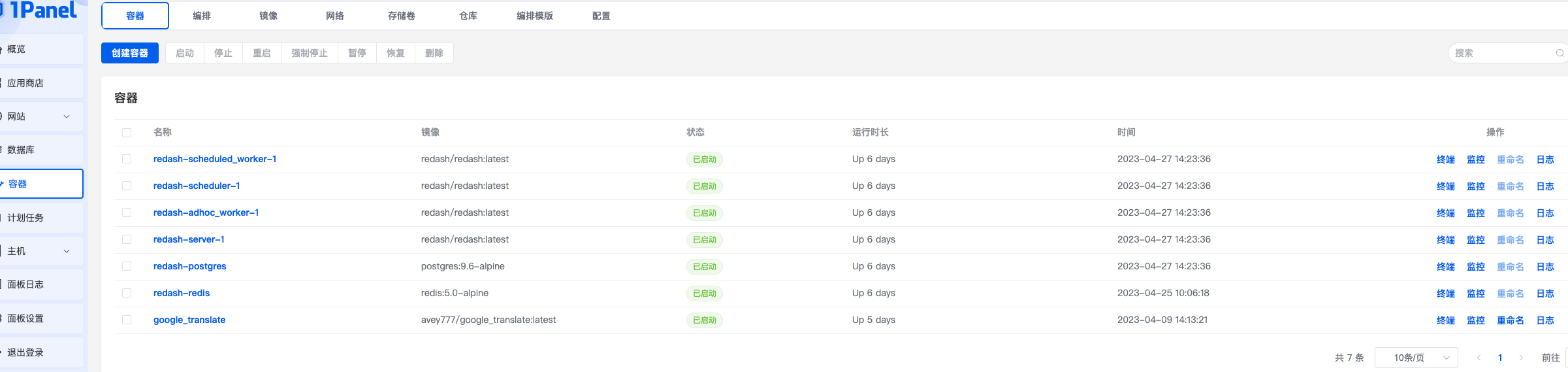The image size is (1568, 372).
Task: Switch to the 编排模版 tab
Action: [535, 16]
